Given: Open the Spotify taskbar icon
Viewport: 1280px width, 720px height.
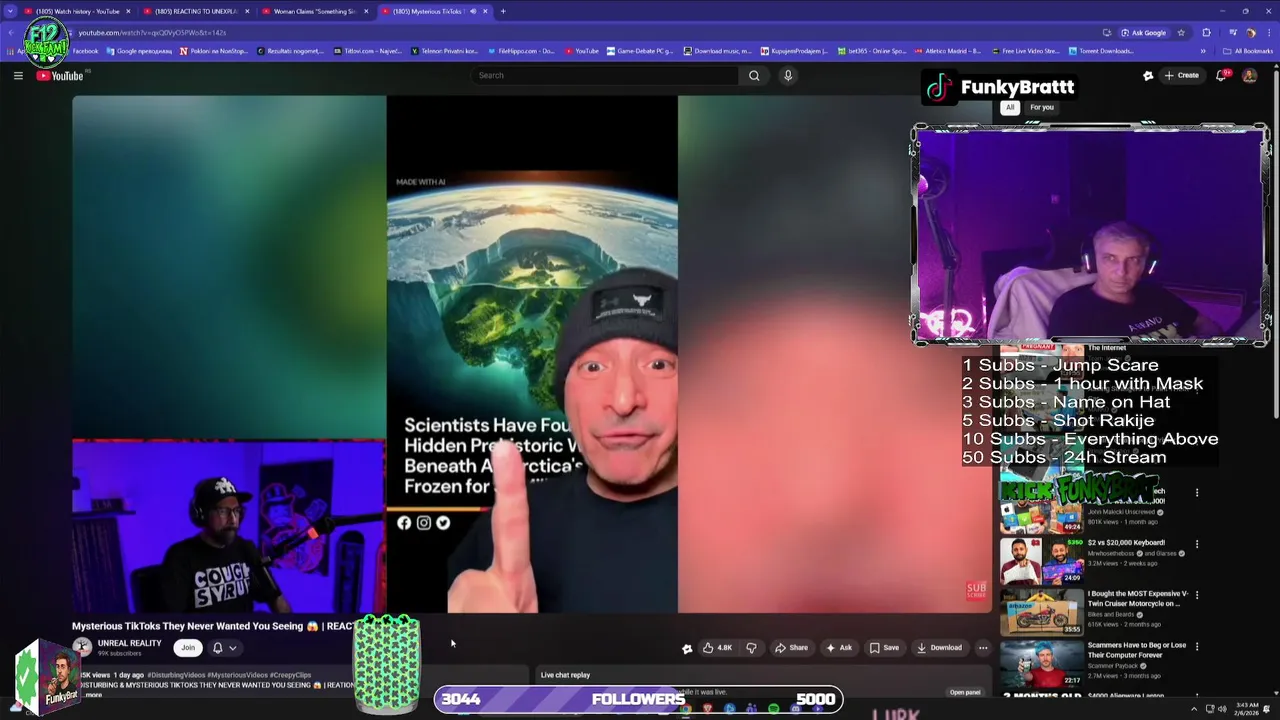Looking at the screenshot, I should (774, 709).
